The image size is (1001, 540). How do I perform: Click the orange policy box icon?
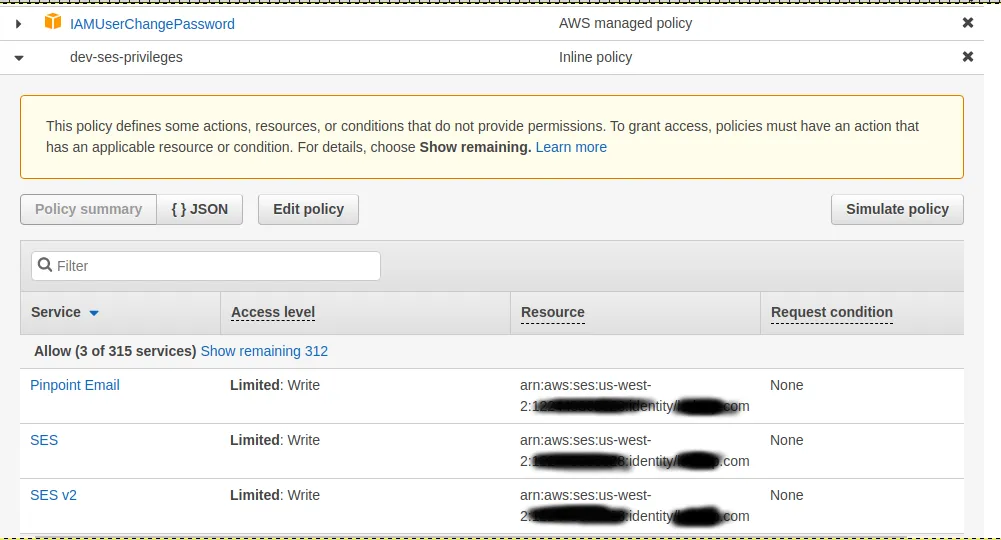pyautogui.click(x=52, y=22)
